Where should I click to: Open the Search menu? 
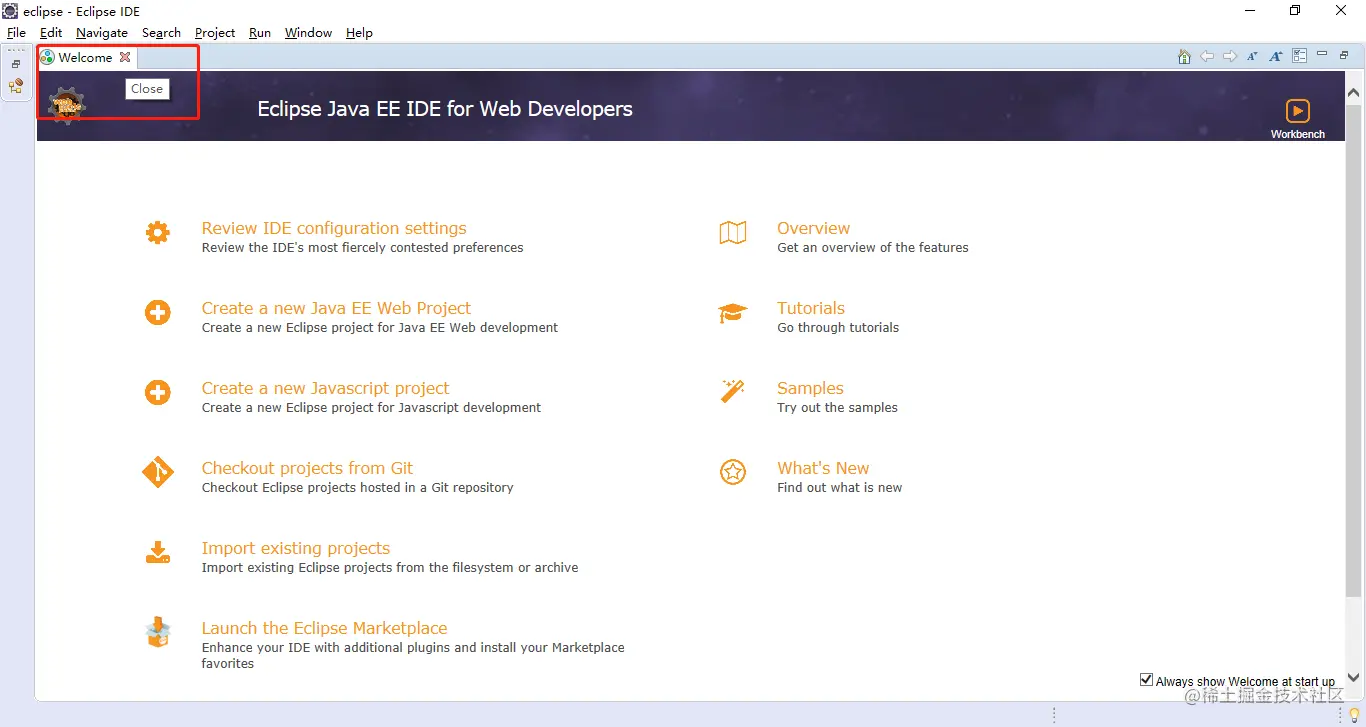pos(161,33)
